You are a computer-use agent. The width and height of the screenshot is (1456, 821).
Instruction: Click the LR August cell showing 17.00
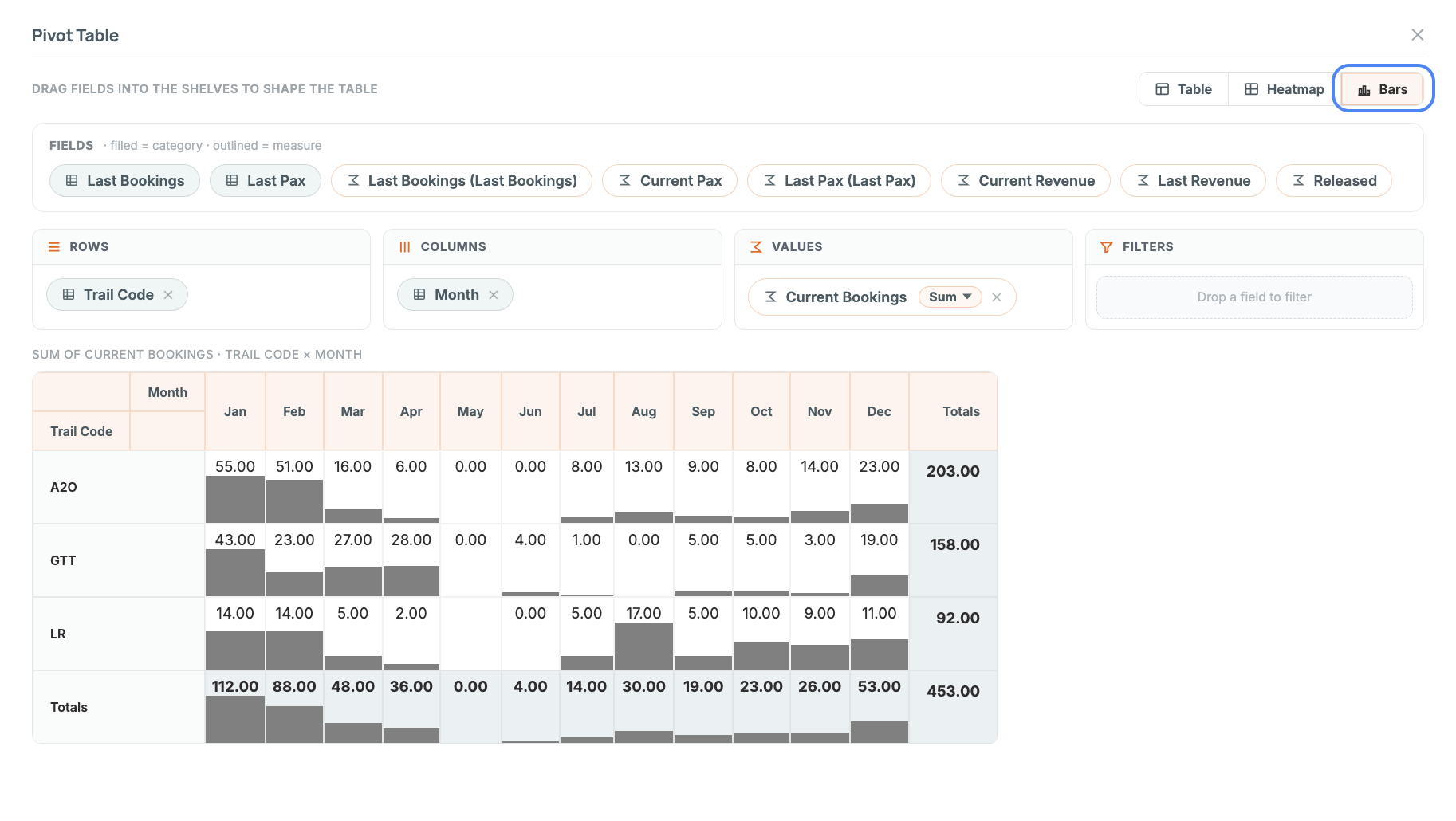click(x=643, y=634)
